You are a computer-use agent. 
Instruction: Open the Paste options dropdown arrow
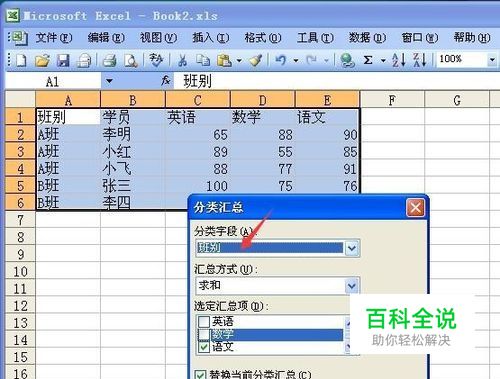pyautogui.click(x=239, y=61)
